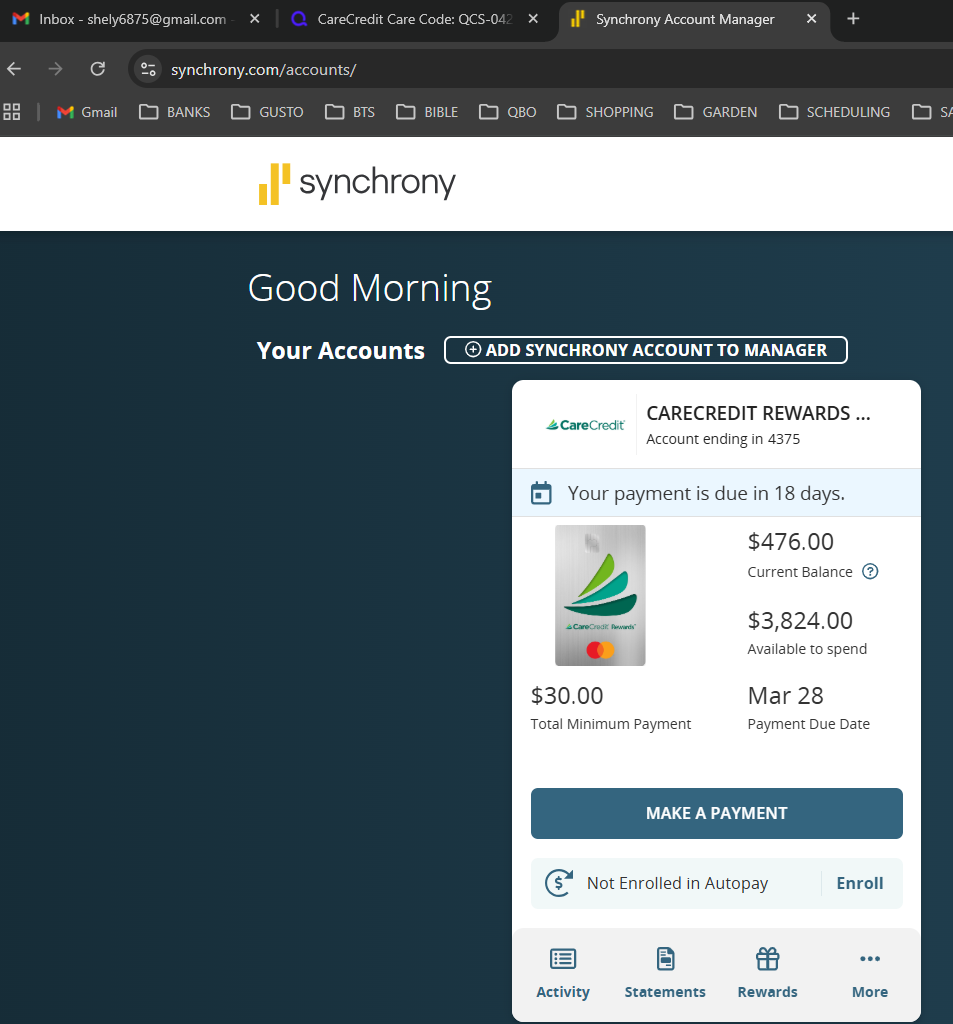Close the Gmail Inbox tab

click(x=255, y=19)
